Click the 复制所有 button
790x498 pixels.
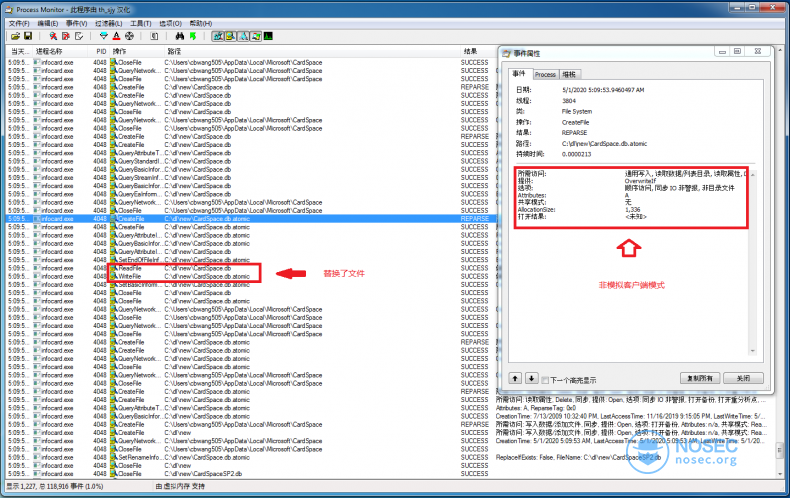[x=700, y=379]
